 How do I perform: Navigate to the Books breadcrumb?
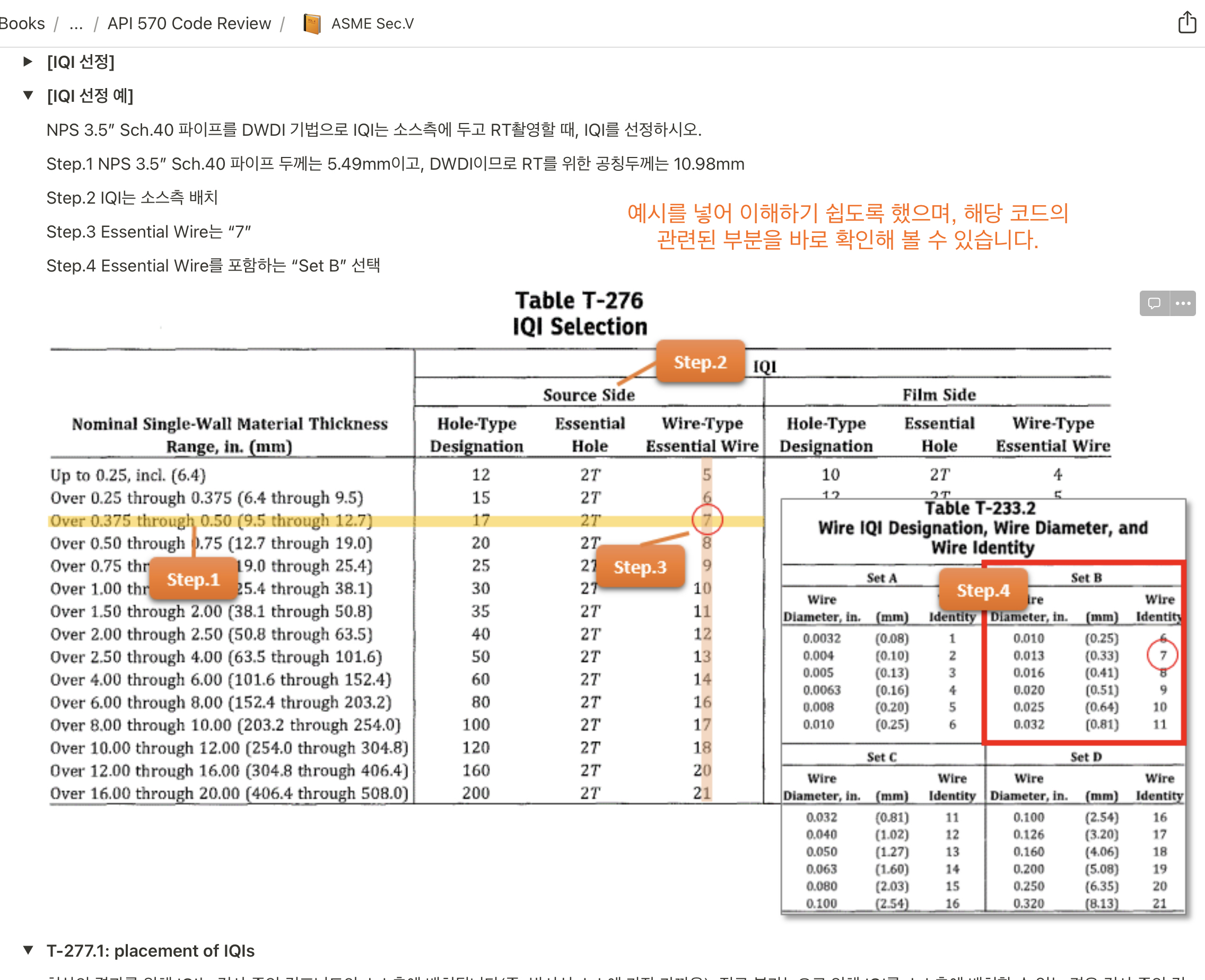pyautogui.click(x=22, y=23)
